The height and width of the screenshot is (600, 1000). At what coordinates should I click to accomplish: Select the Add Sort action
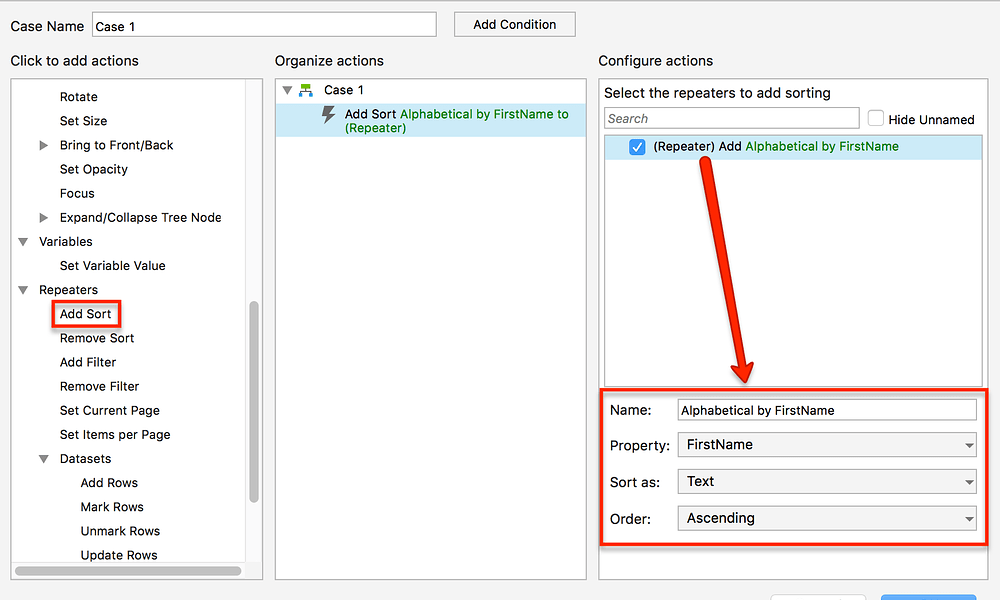pos(86,314)
